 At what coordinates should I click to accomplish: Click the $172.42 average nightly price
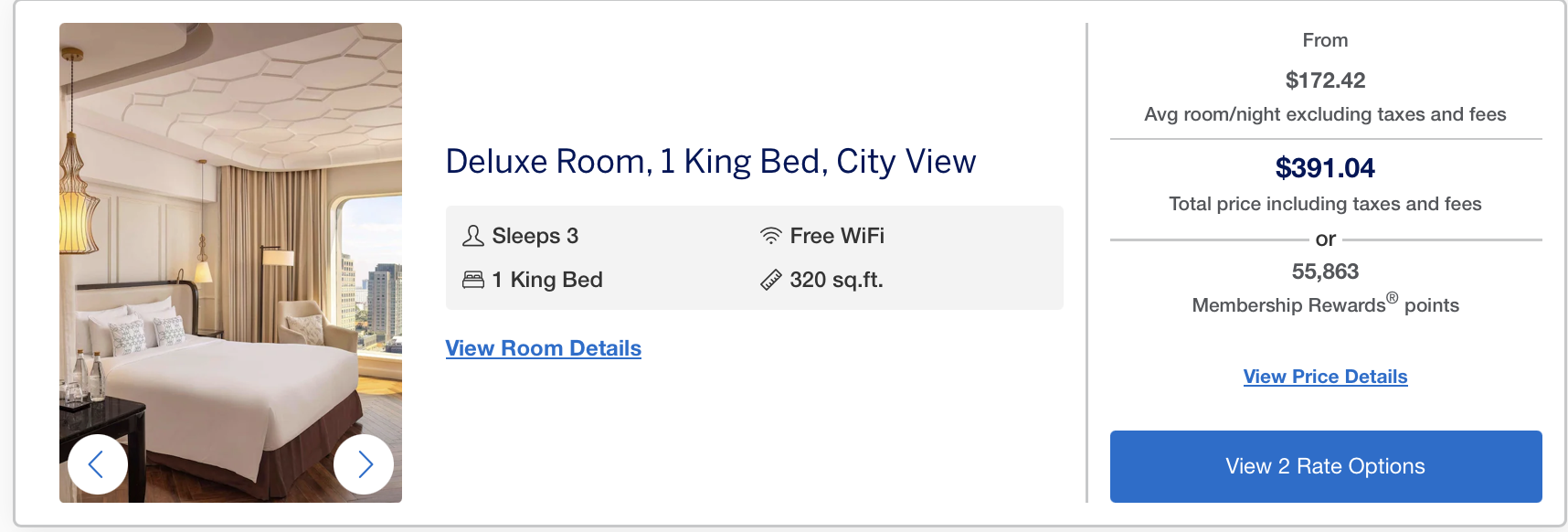[x=1325, y=80]
